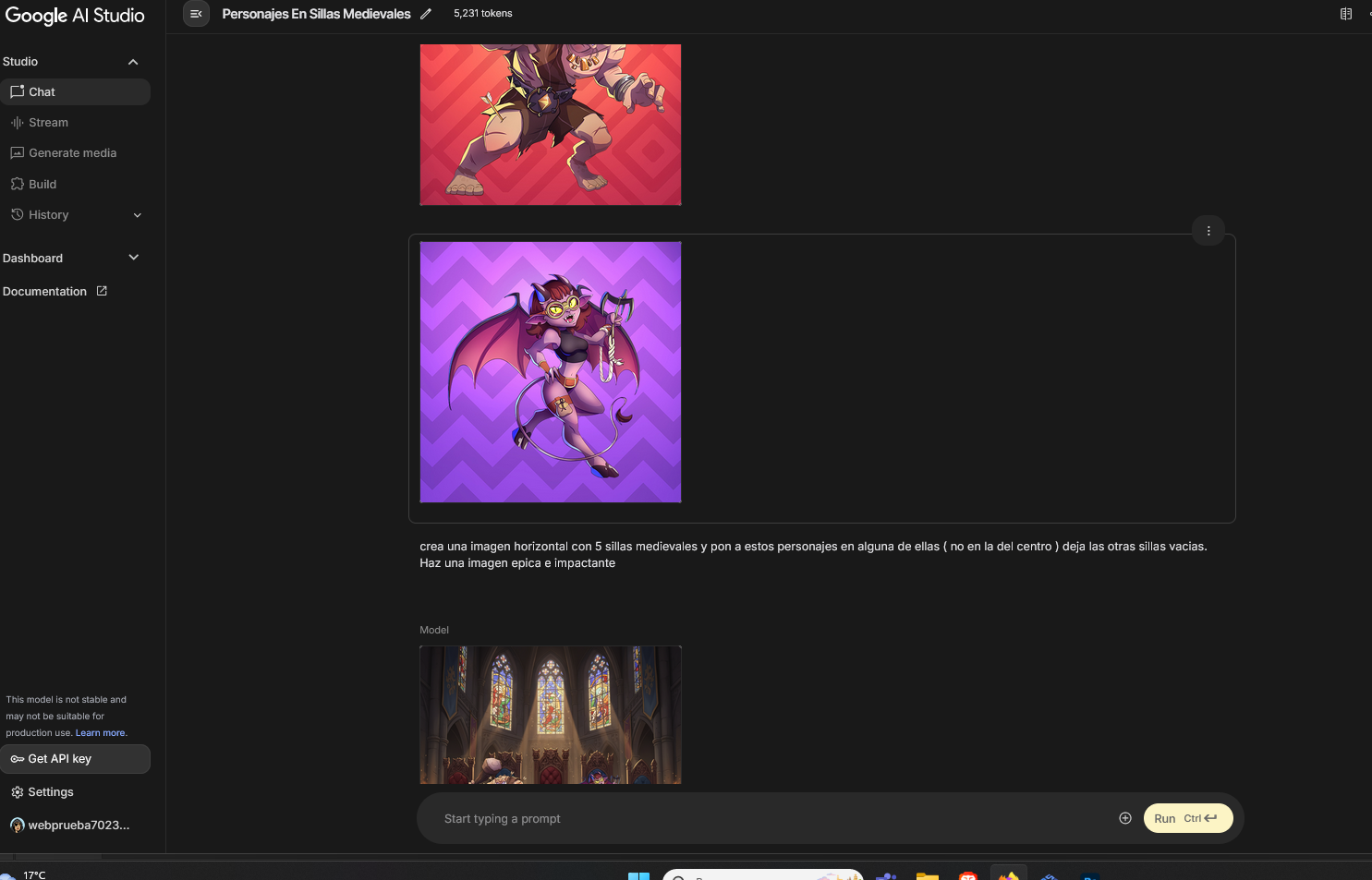Type in the 'Start typing a prompt' field
Viewport: 1372px width, 880px height.
[x=767, y=818]
